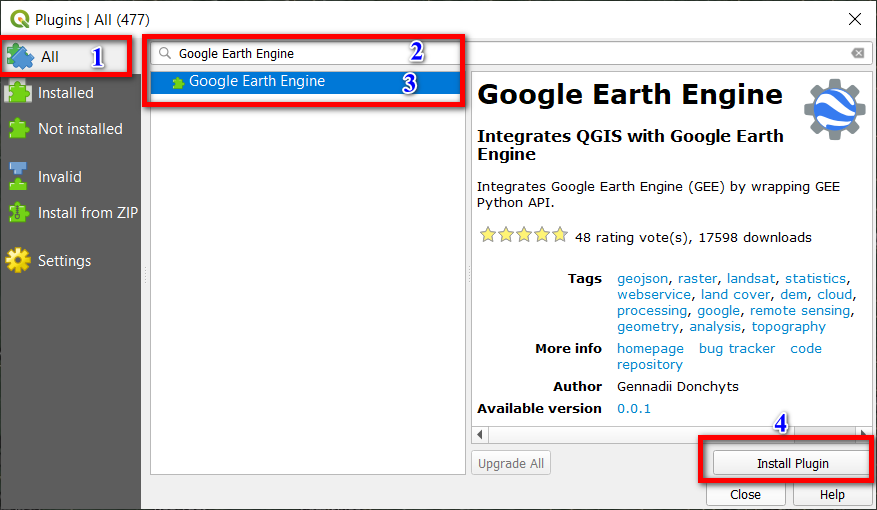Open the google tag link

(718, 311)
